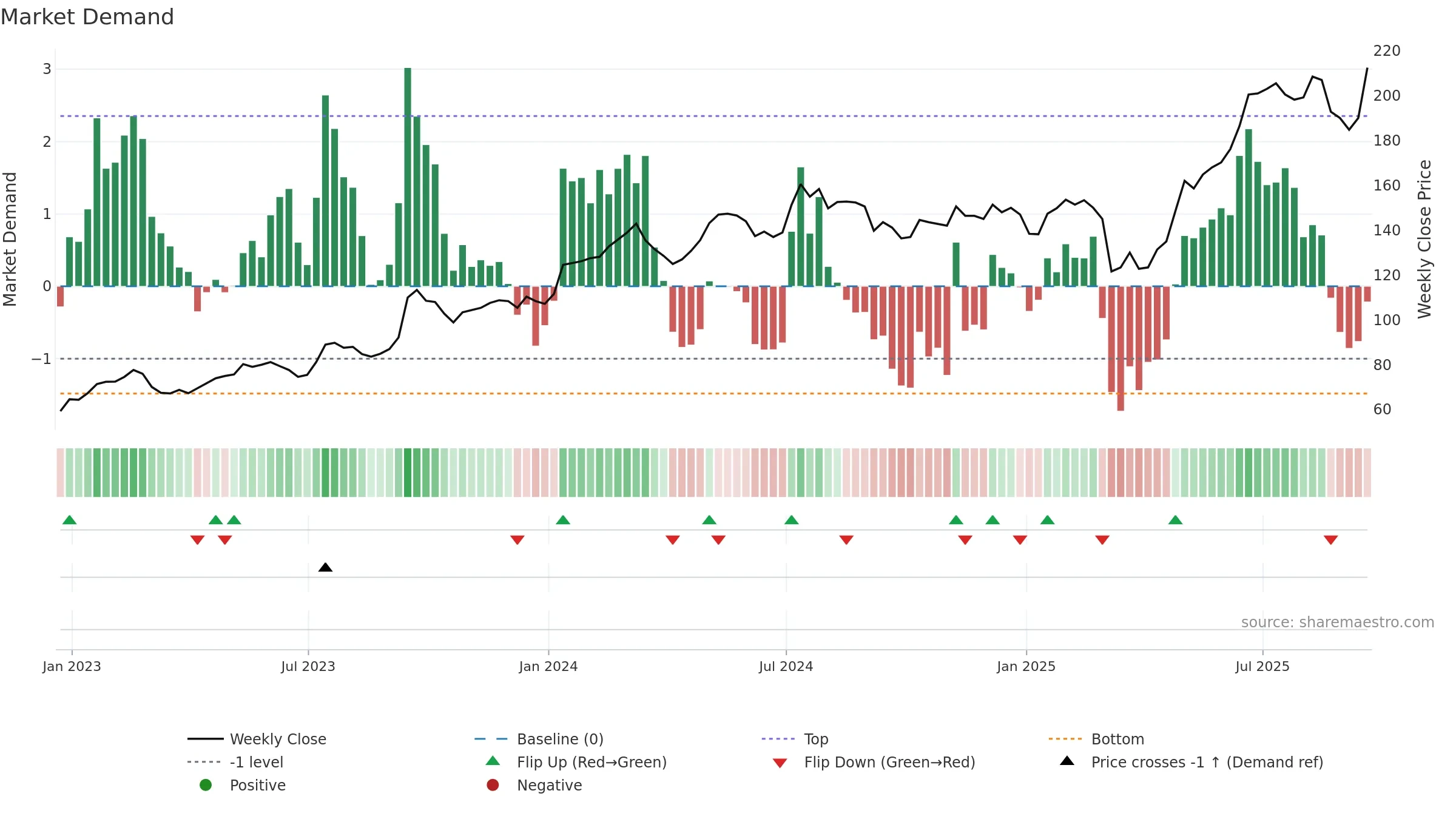This screenshot has height=819, width=1456.
Task: Click the right axis tick label '140'
Action: click(x=1387, y=230)
